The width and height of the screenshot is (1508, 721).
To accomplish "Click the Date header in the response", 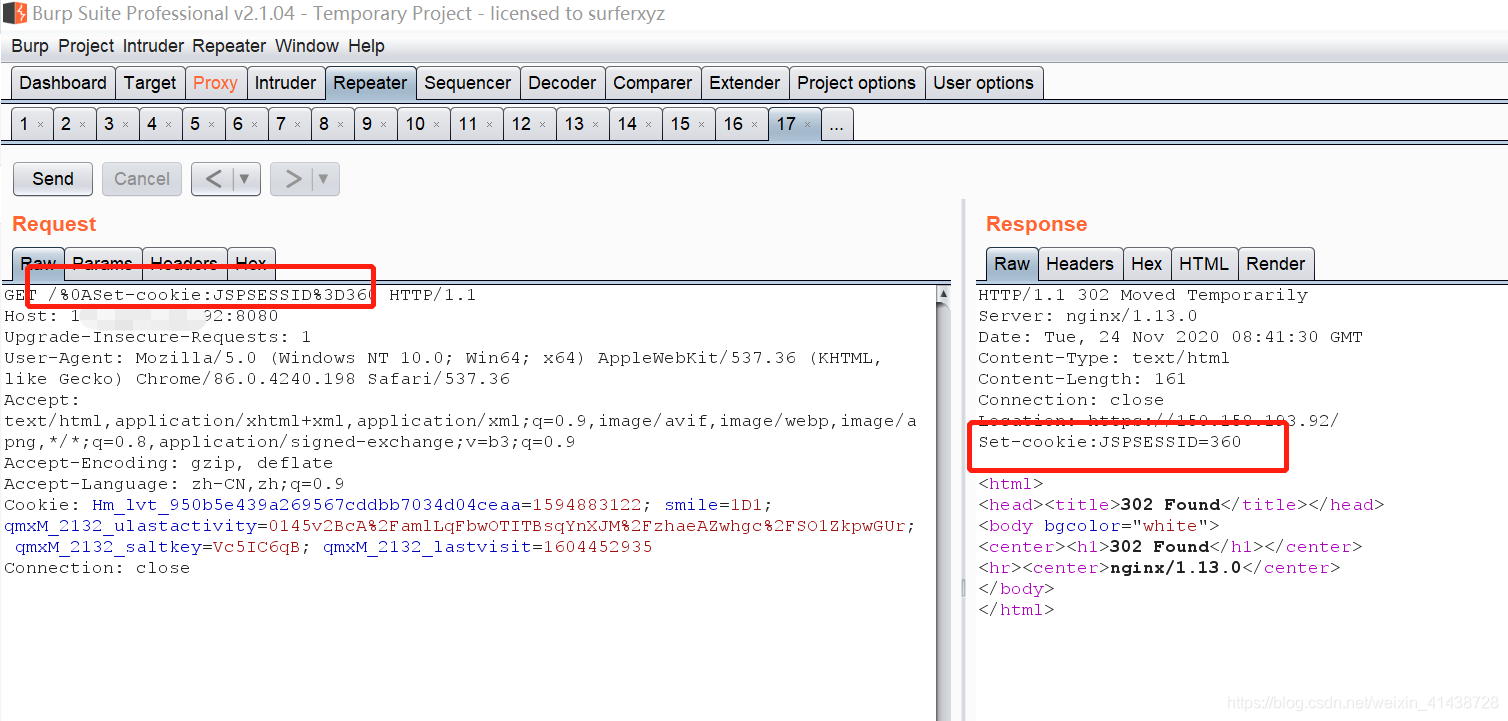I will [x=1170, y=337].
